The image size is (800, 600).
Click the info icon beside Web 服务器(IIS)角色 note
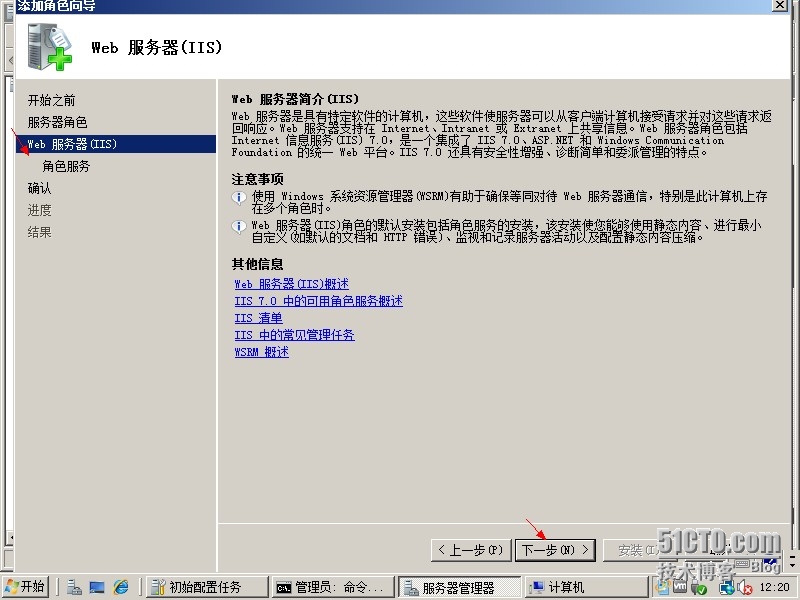click(x=239, y=226)
